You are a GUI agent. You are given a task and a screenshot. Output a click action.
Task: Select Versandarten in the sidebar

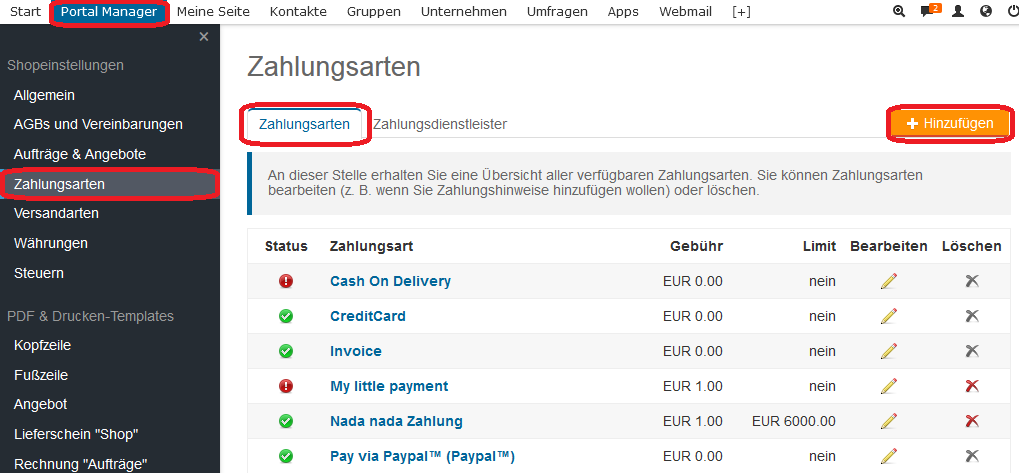[56, 213]
